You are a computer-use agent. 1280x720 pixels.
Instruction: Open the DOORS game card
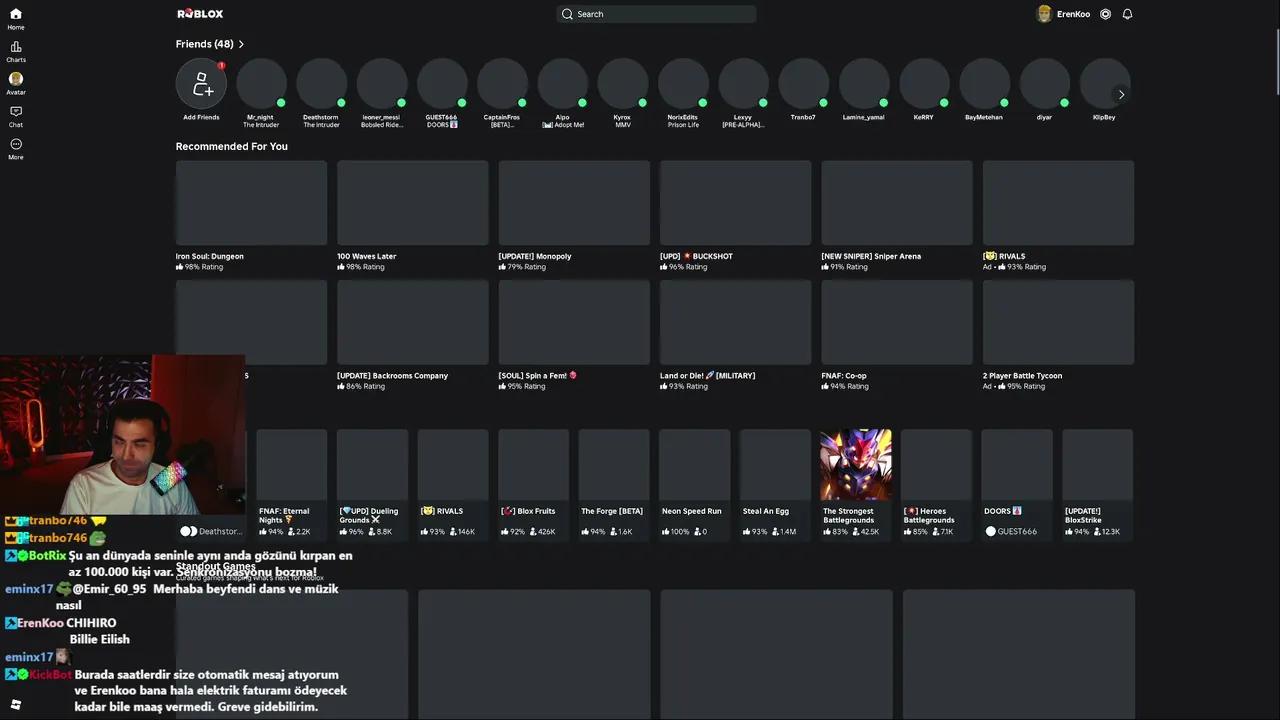click(x=1017, y=484)
